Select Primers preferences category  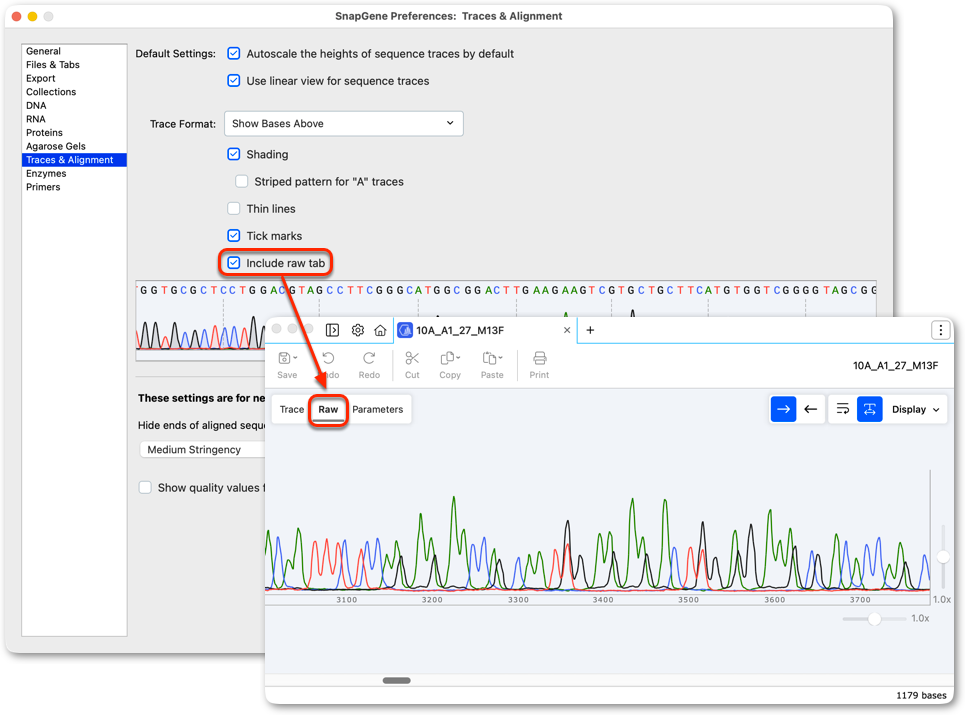[x=74, y=187]
